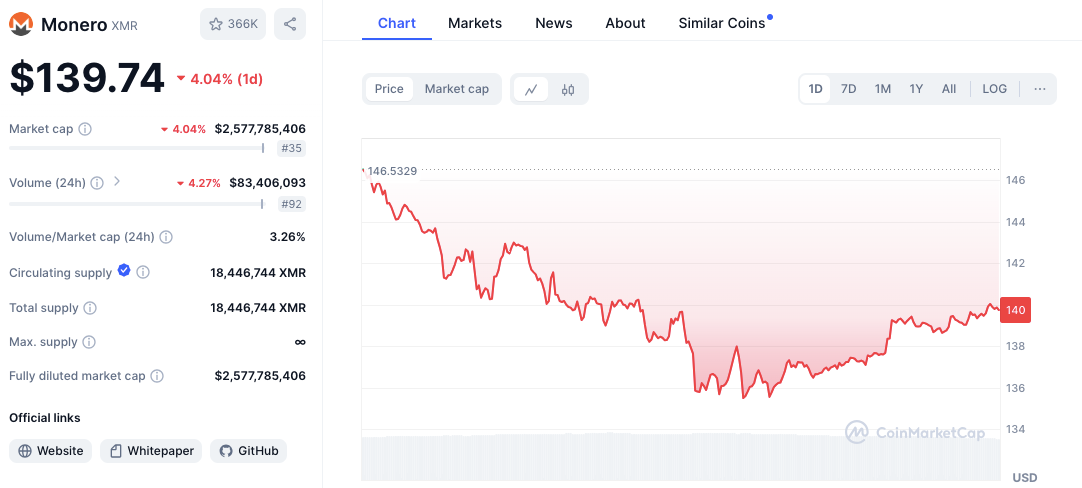Select the 7D time range
The image size is (1082, 488).
point(848,89)
